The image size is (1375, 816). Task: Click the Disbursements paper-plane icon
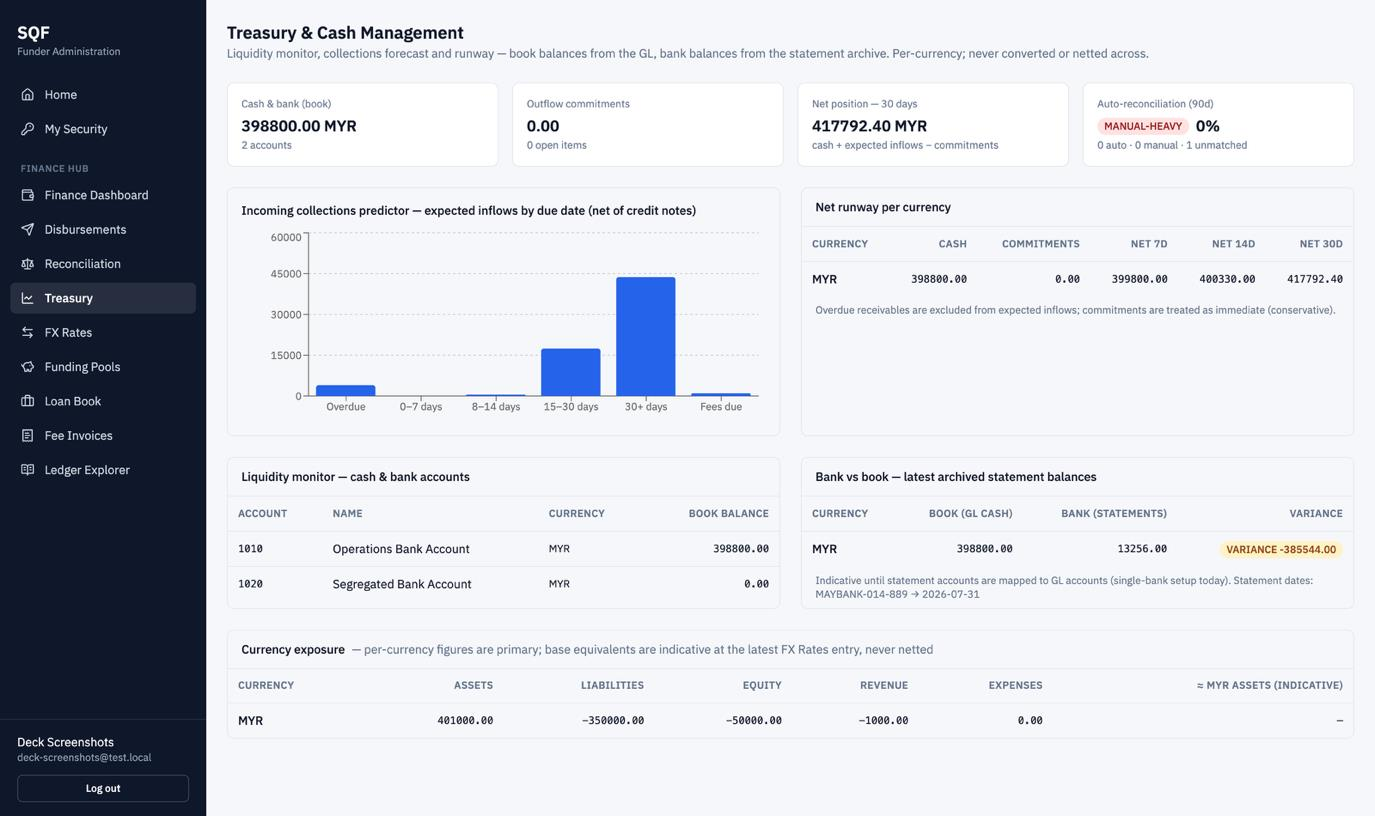[x=28, y=229]
